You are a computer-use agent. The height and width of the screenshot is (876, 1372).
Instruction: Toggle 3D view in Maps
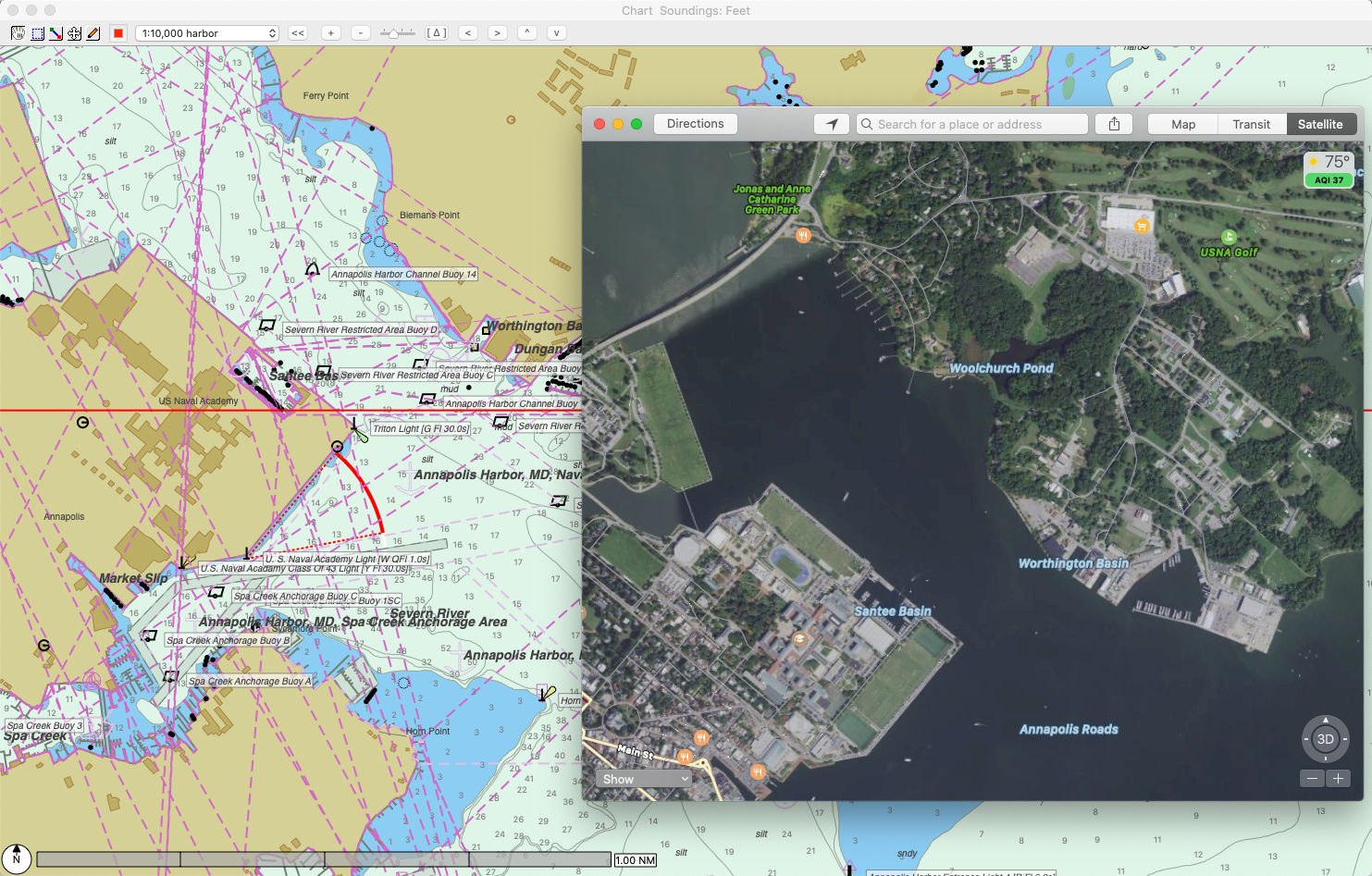1325,738
